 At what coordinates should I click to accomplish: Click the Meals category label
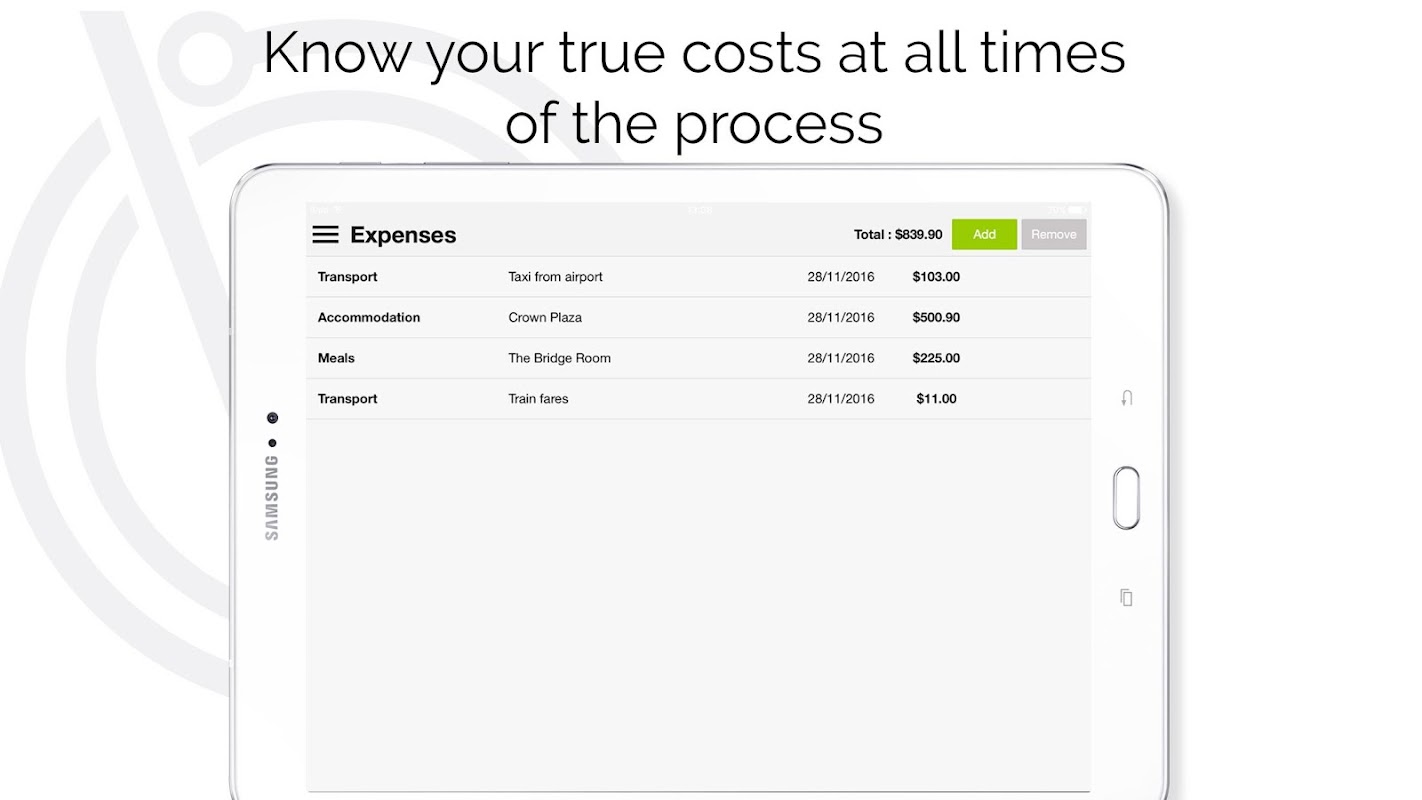click(x=336, y=358)
